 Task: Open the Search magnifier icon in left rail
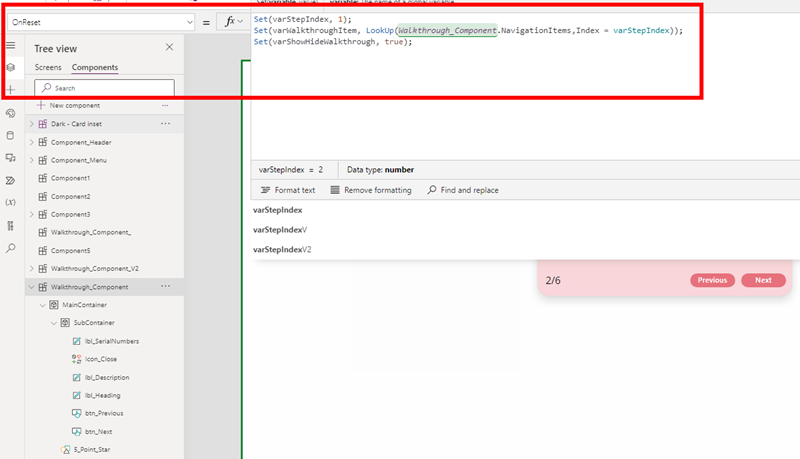click(x=11, y=248)
